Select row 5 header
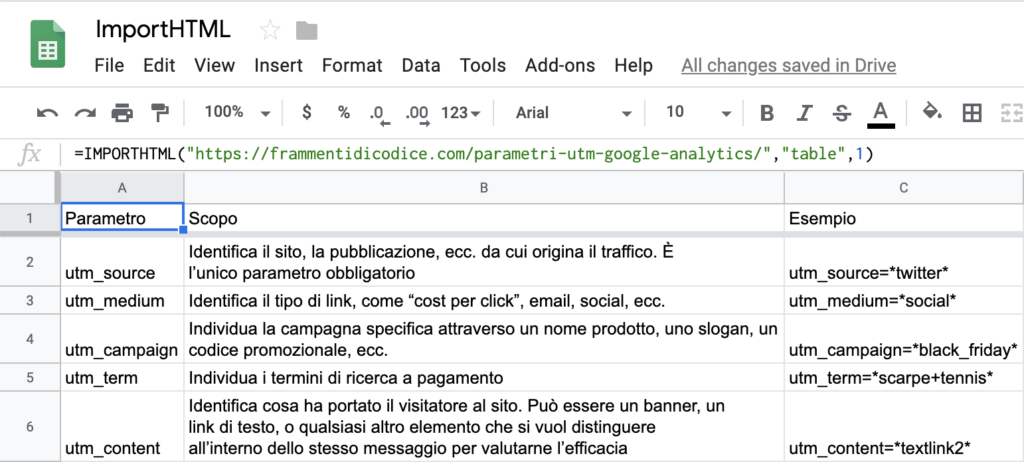The width and height of the screenshot is (1024, 462). point(29,377)
